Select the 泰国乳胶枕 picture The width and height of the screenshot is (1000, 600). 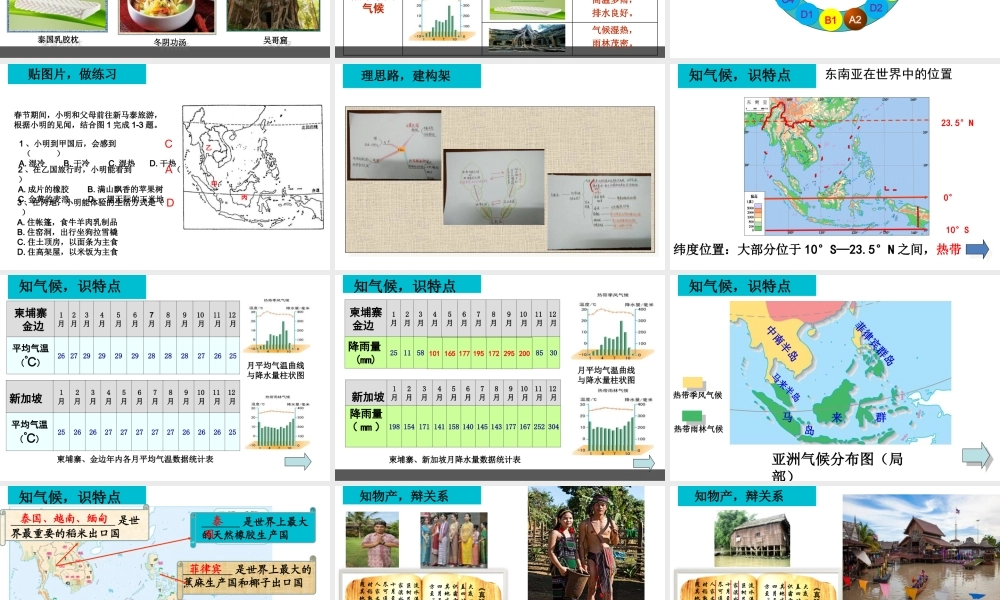[57, 15]
